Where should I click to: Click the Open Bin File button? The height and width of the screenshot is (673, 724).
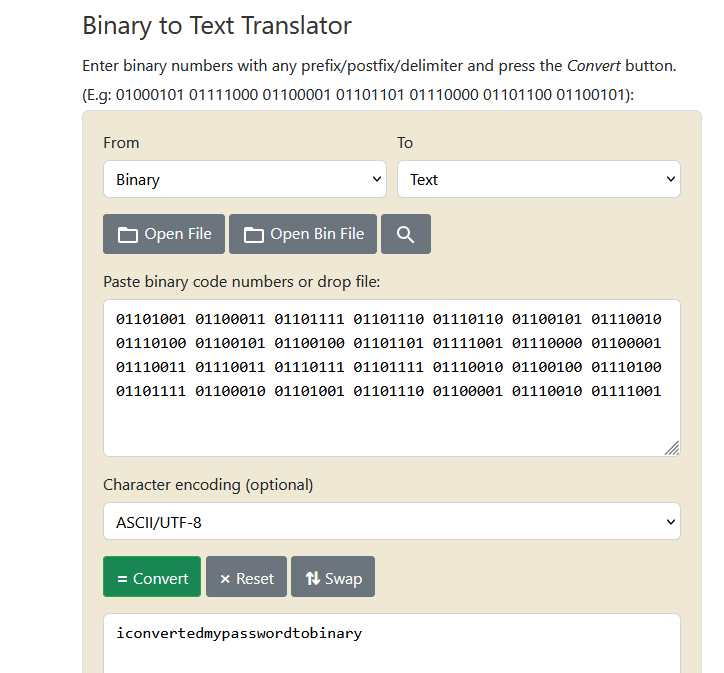tap(303, 234)
